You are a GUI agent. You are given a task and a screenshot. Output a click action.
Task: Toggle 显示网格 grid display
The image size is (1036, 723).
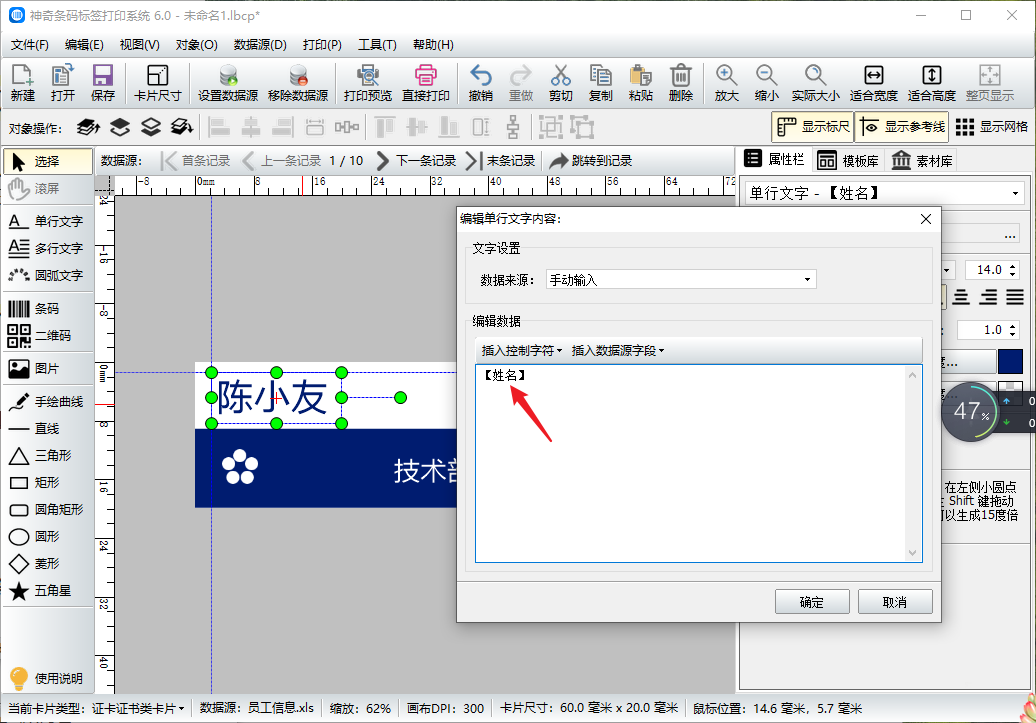992,127
